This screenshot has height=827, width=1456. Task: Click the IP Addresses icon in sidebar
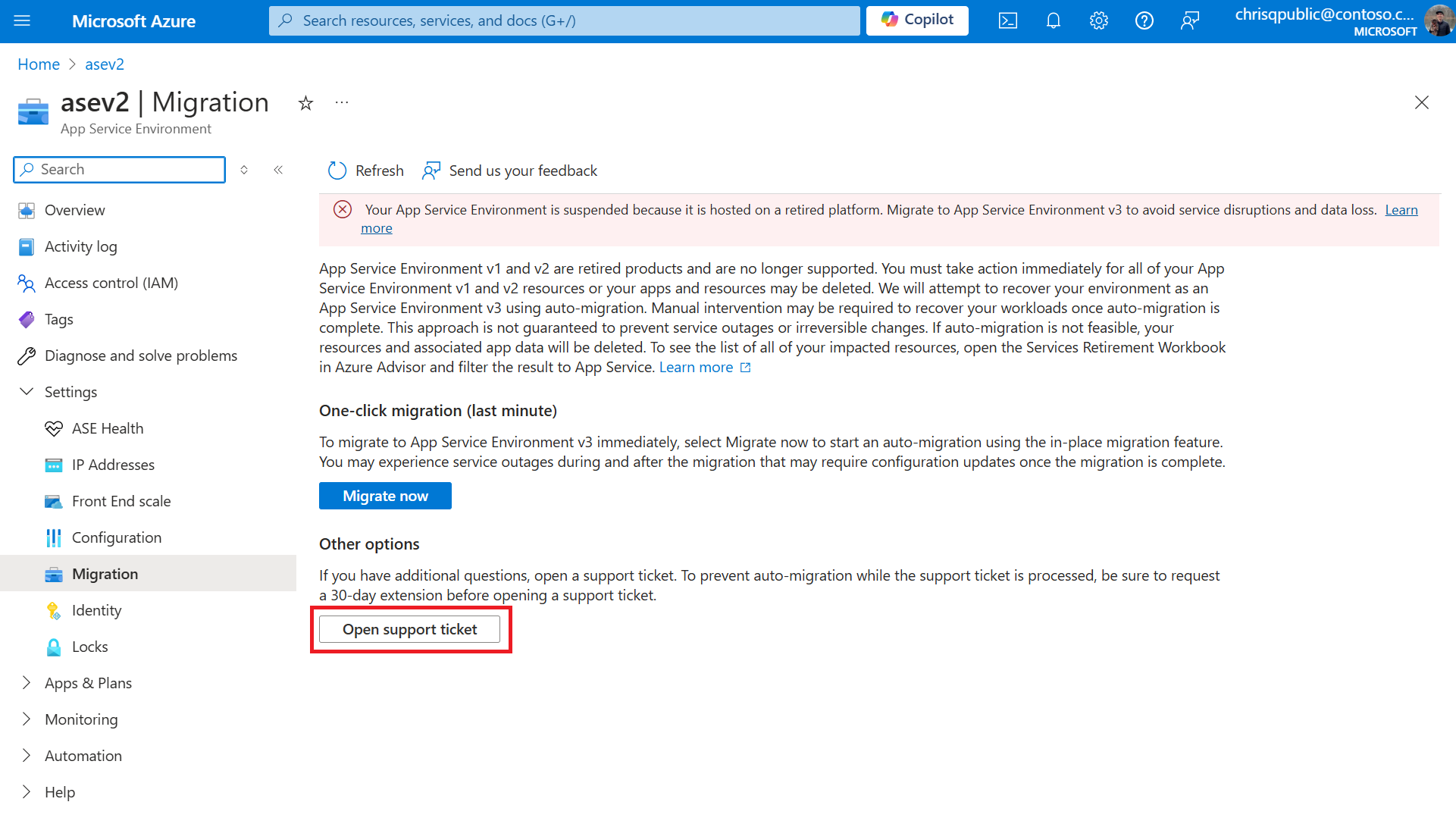click(54, 464)
